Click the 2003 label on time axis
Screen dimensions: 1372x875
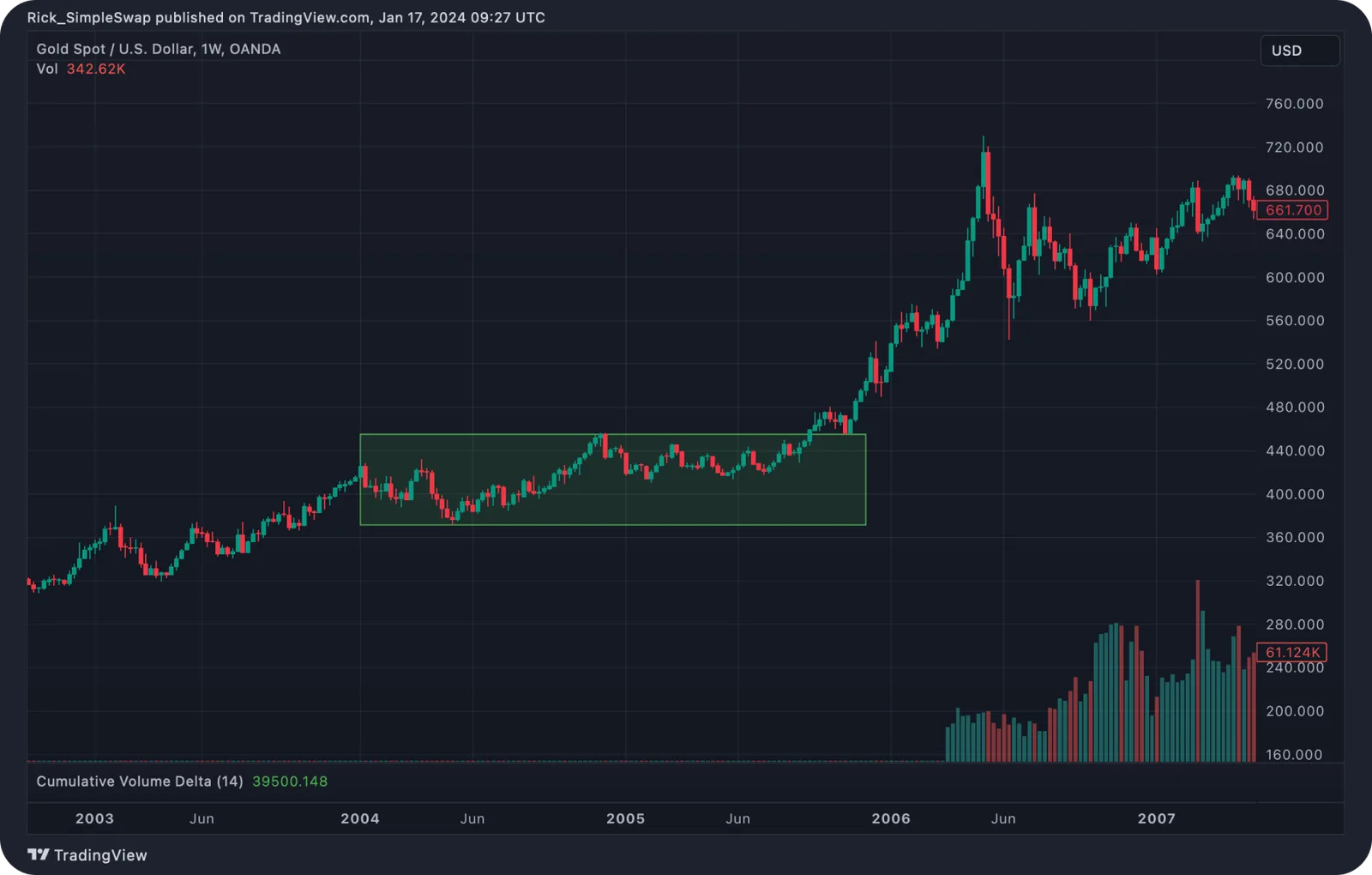click(94, 818)
